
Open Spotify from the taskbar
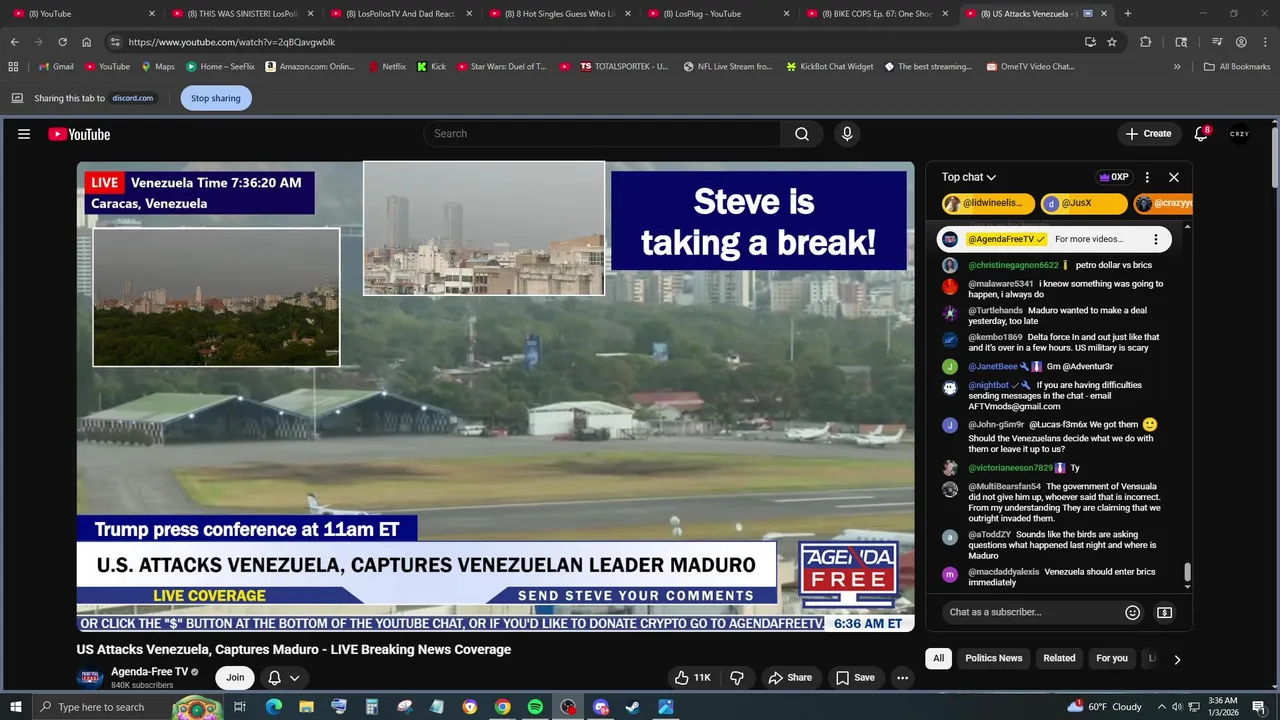click(535, 707)
